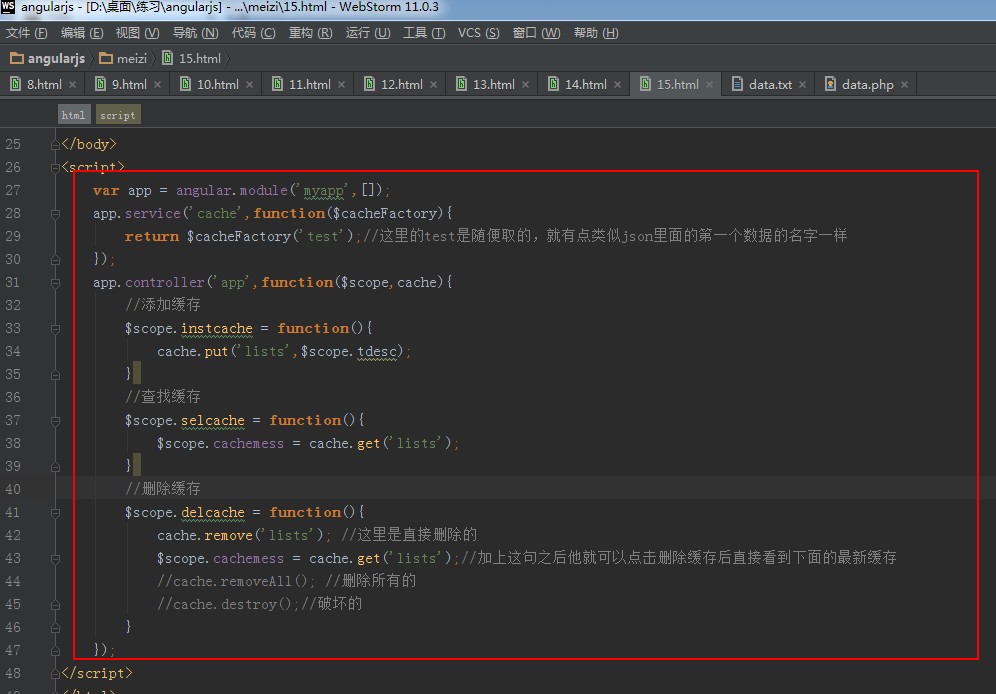Viewport: 996px width, 694px height.
Task: Click the instcache identifier on line 33
Action: click(217, 328)
